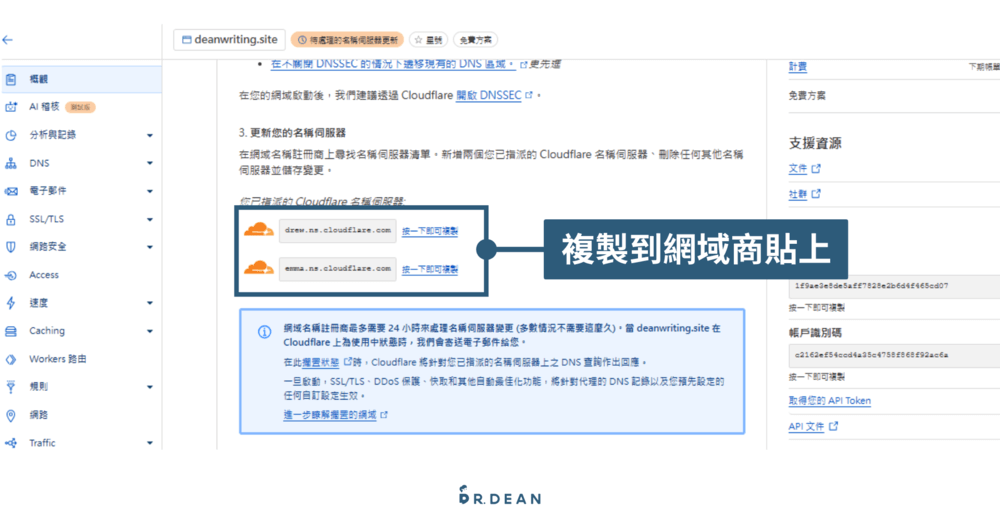This screenshot has height=521, width=1000.
Task: Open the 計畫 link in right panel
Action: (x=798, y=66)
